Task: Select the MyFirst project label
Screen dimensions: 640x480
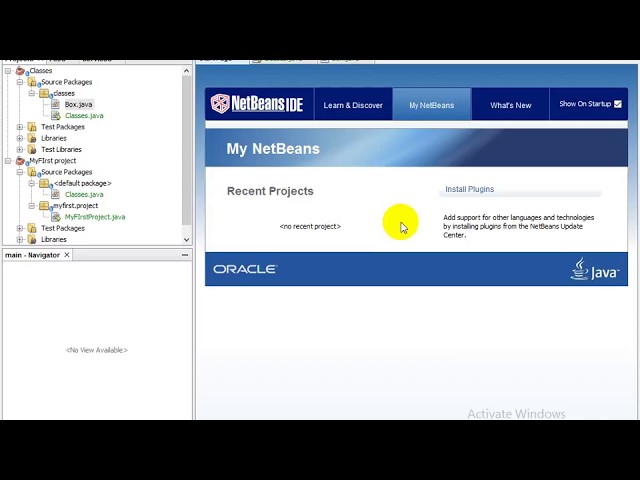Action: point(53,161)
